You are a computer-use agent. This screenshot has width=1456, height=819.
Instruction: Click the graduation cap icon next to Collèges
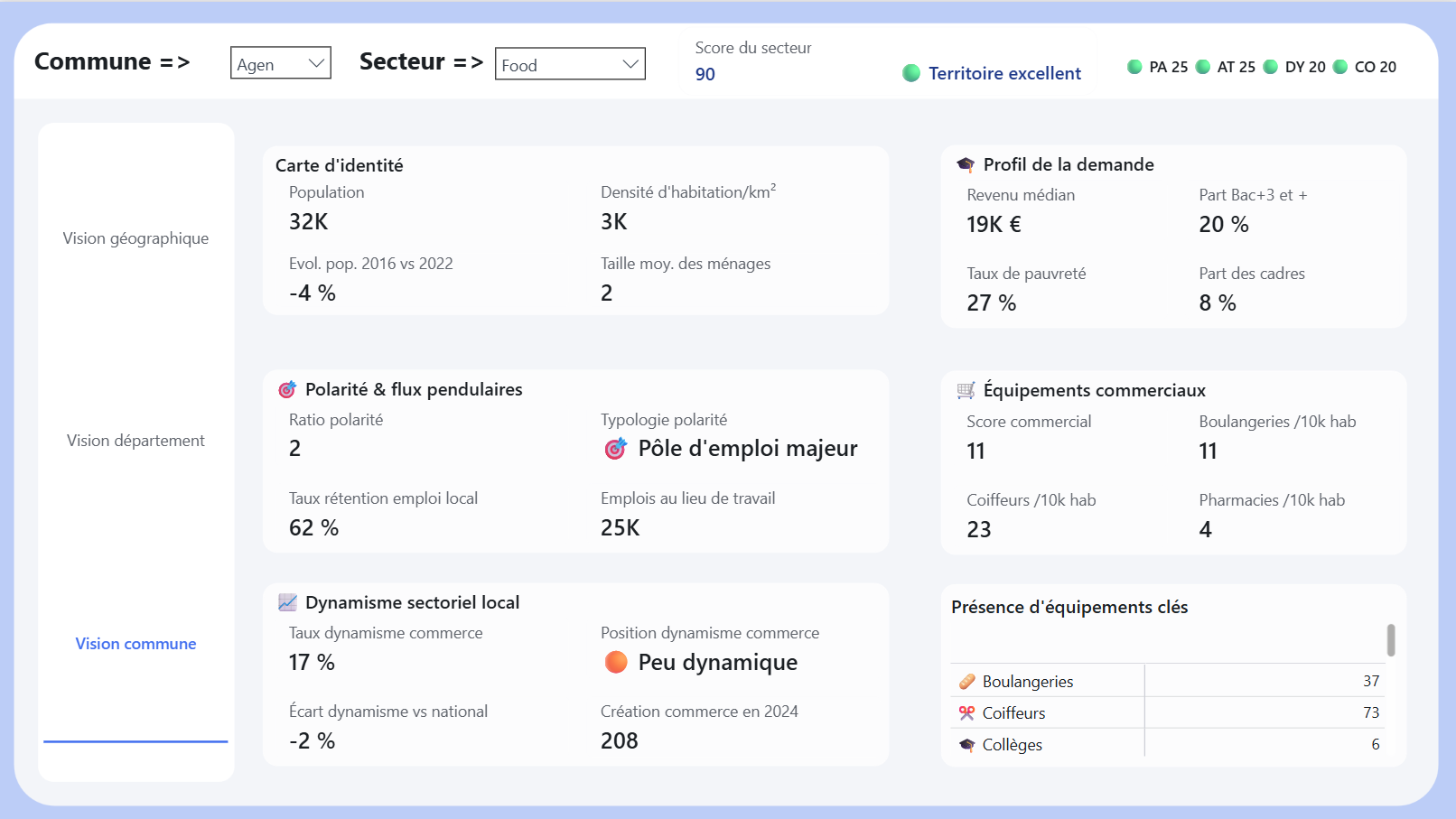coord(966,744)
